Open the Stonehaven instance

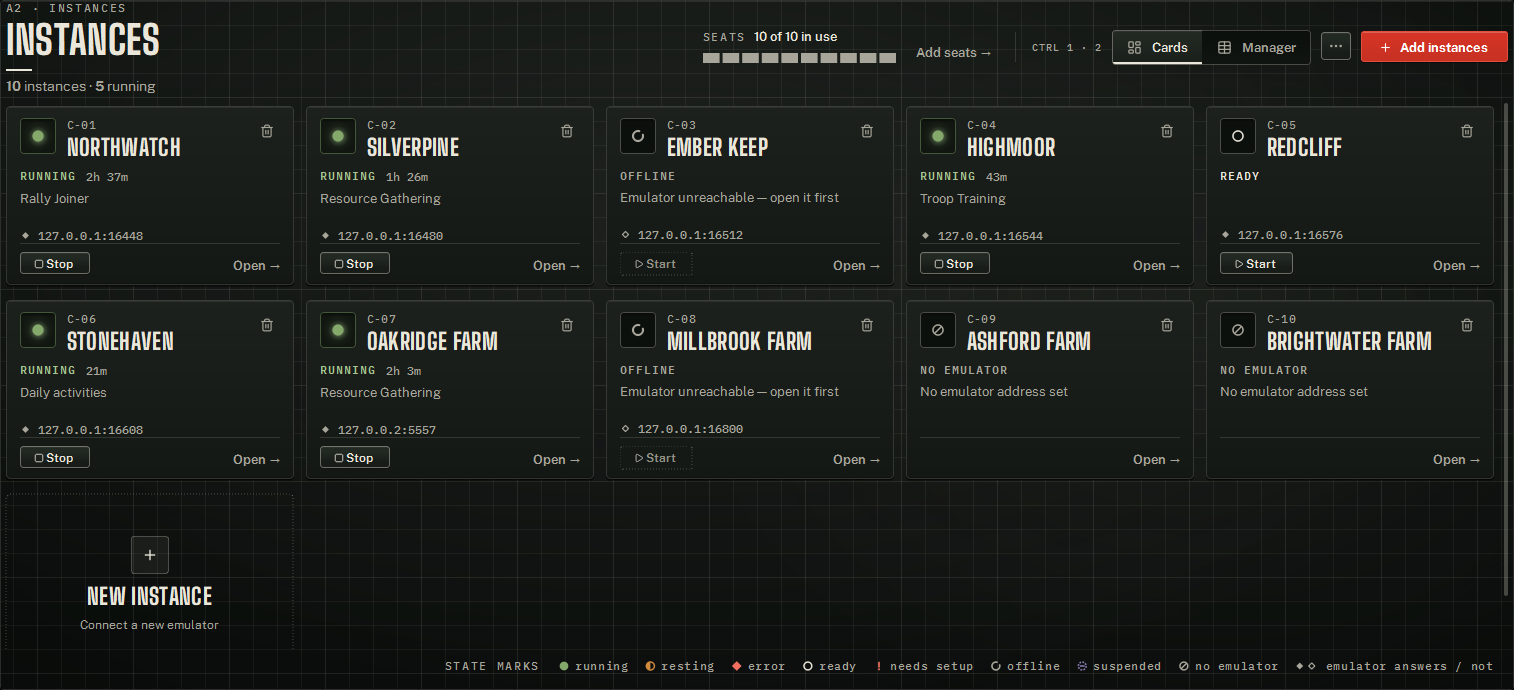pyautogui.click(x=257, y=459)
